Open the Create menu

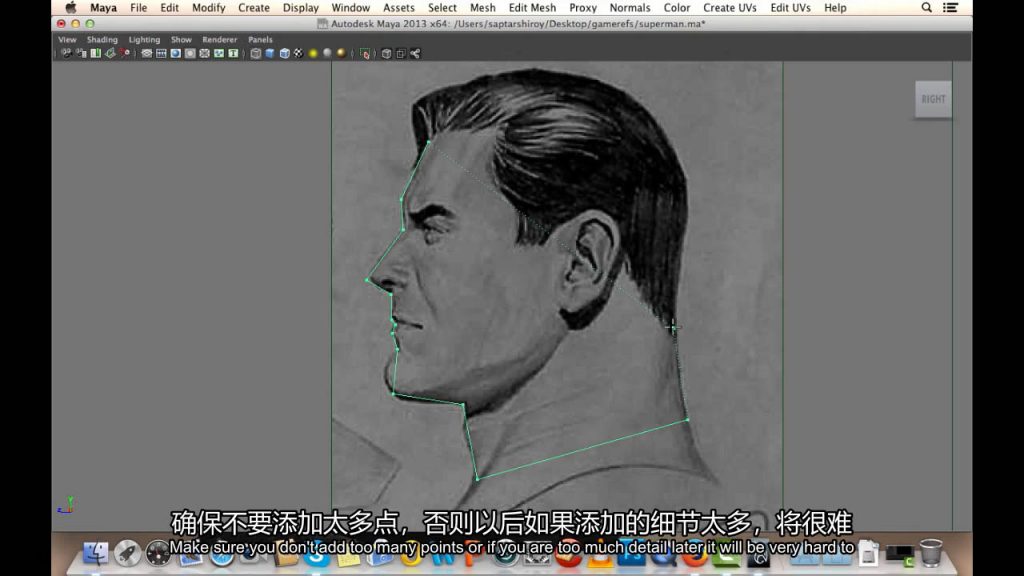(x=253, y=8)
